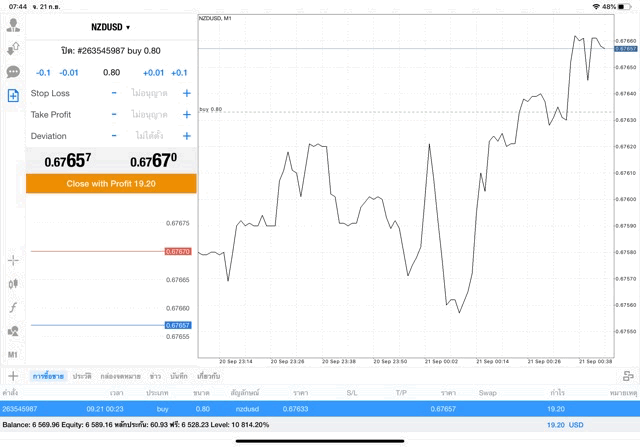
Task: Tap the Wi-Fi icon in status bar
Action: tap(596, 7)
